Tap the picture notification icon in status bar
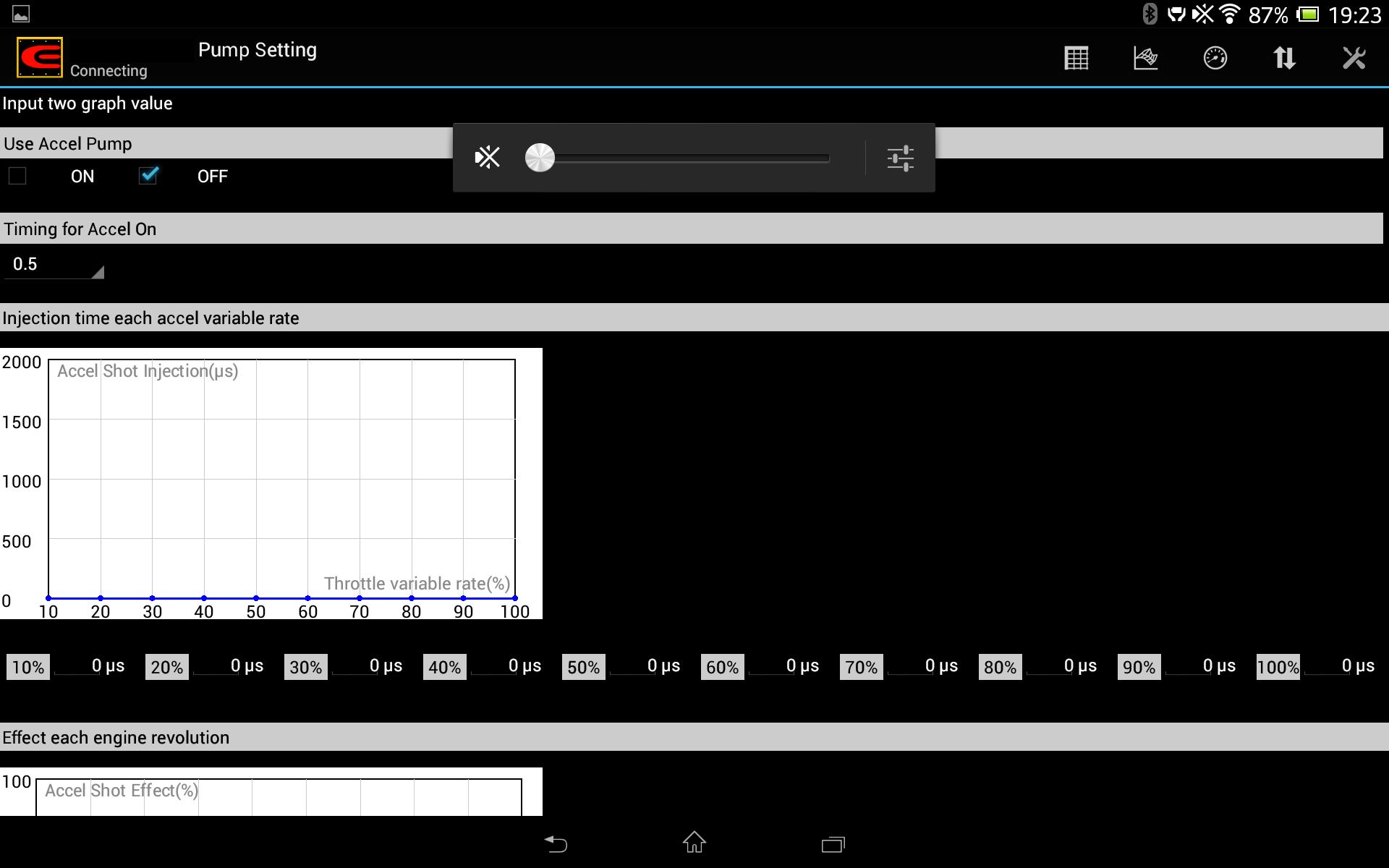Viewport: 1389px width, 868px height. click(x=21, y=14)
